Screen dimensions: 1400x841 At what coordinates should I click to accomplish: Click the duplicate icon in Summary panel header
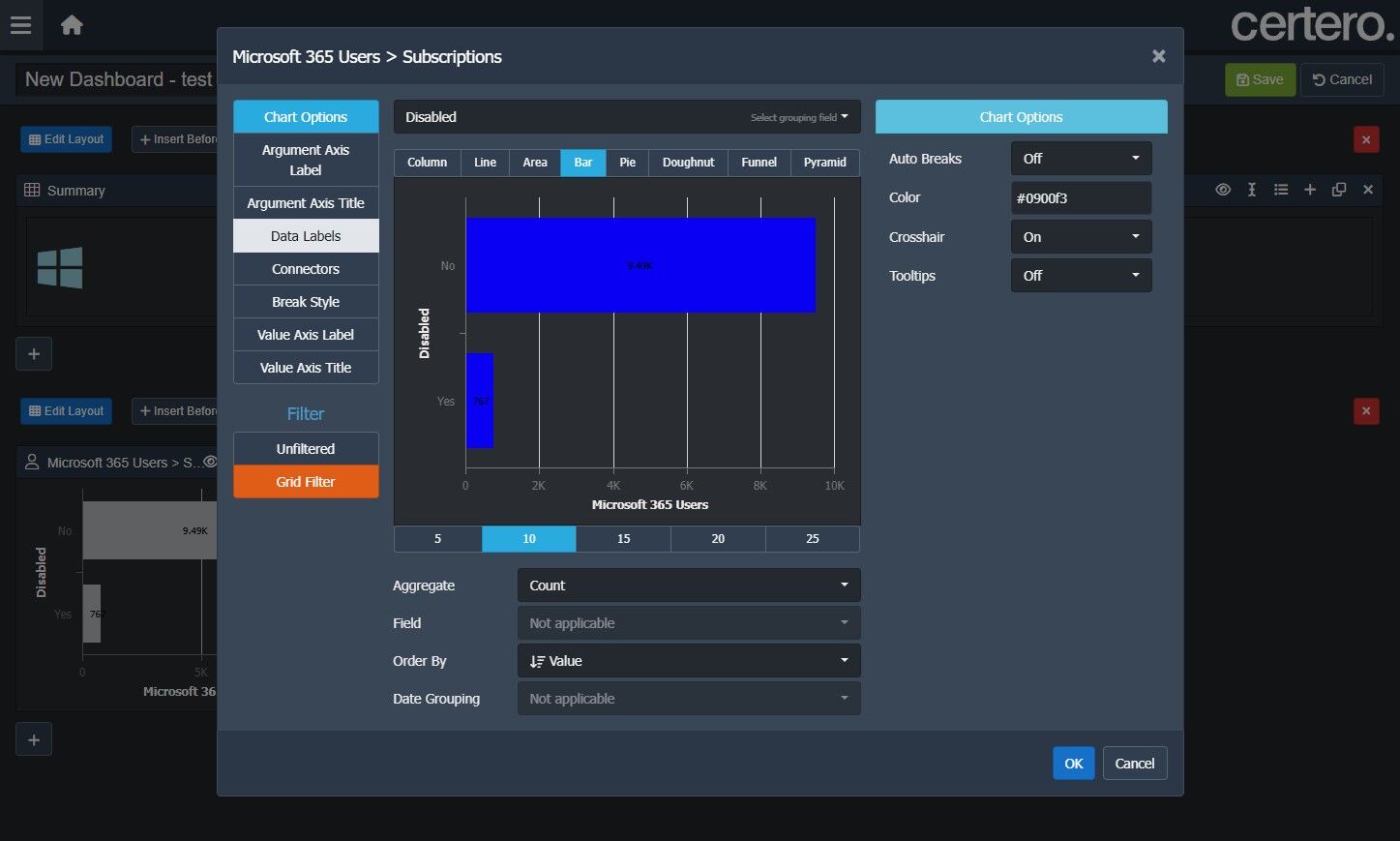coord(1339,190)
